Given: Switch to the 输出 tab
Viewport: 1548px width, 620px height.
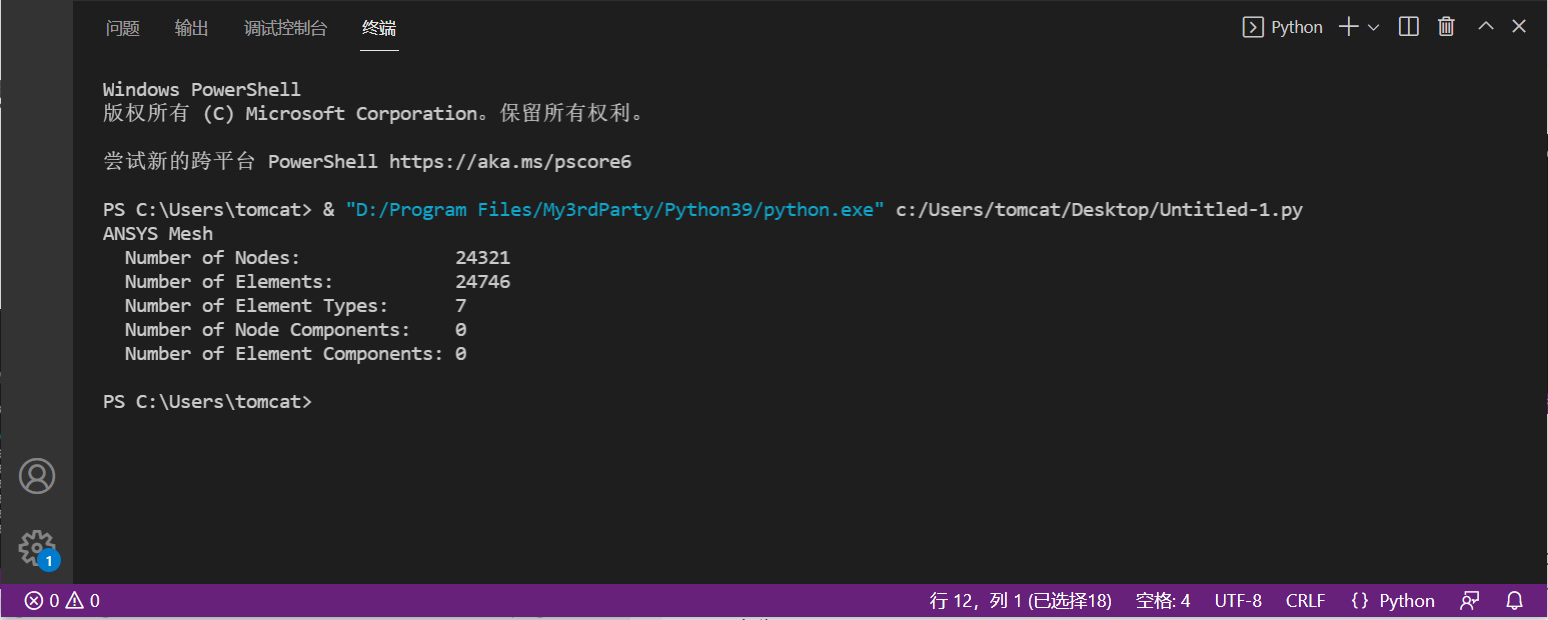Looking at the screenshot, I should coord(191,28).
